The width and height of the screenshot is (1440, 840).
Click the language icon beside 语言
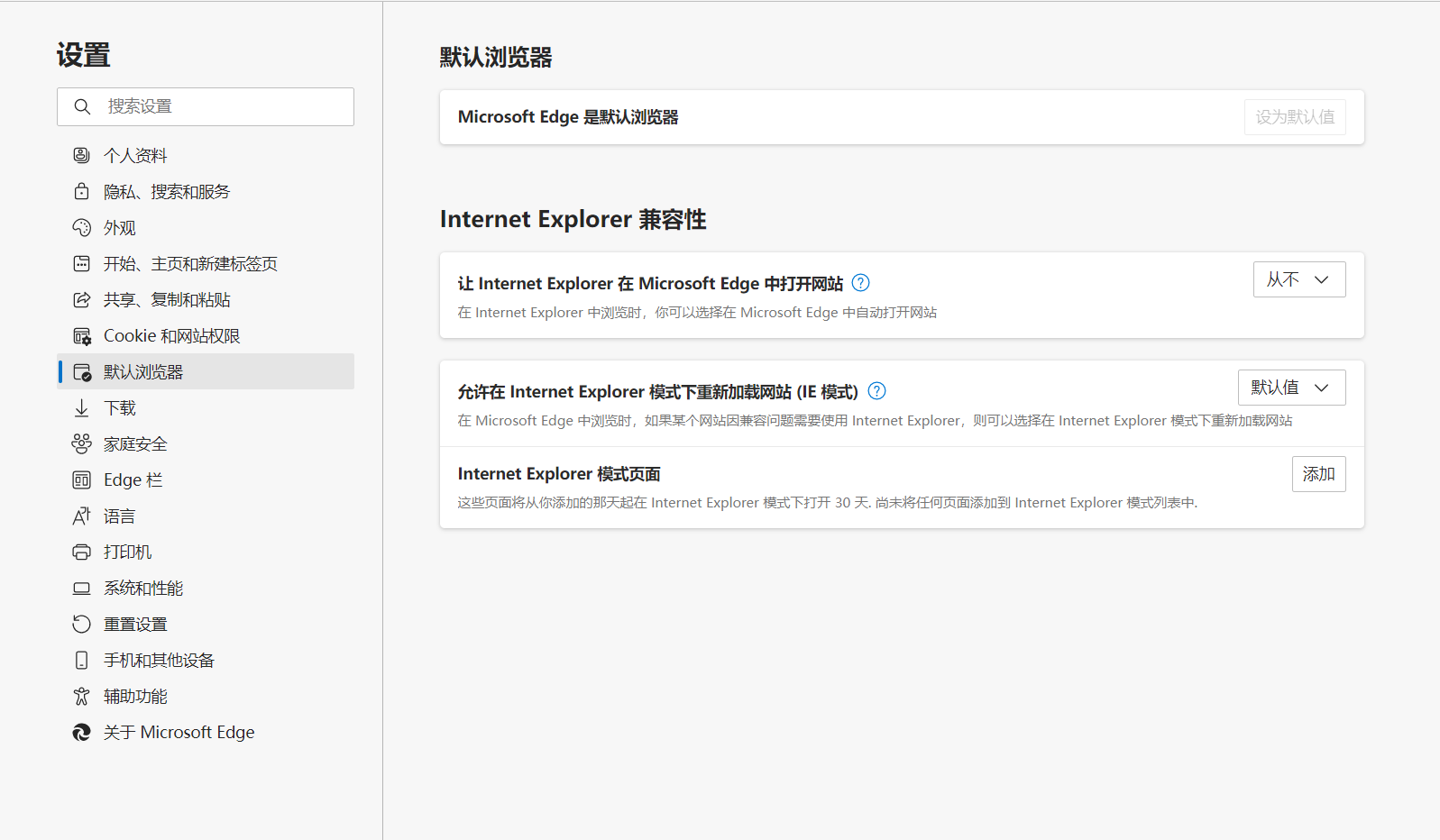click(x=81, y=516)
